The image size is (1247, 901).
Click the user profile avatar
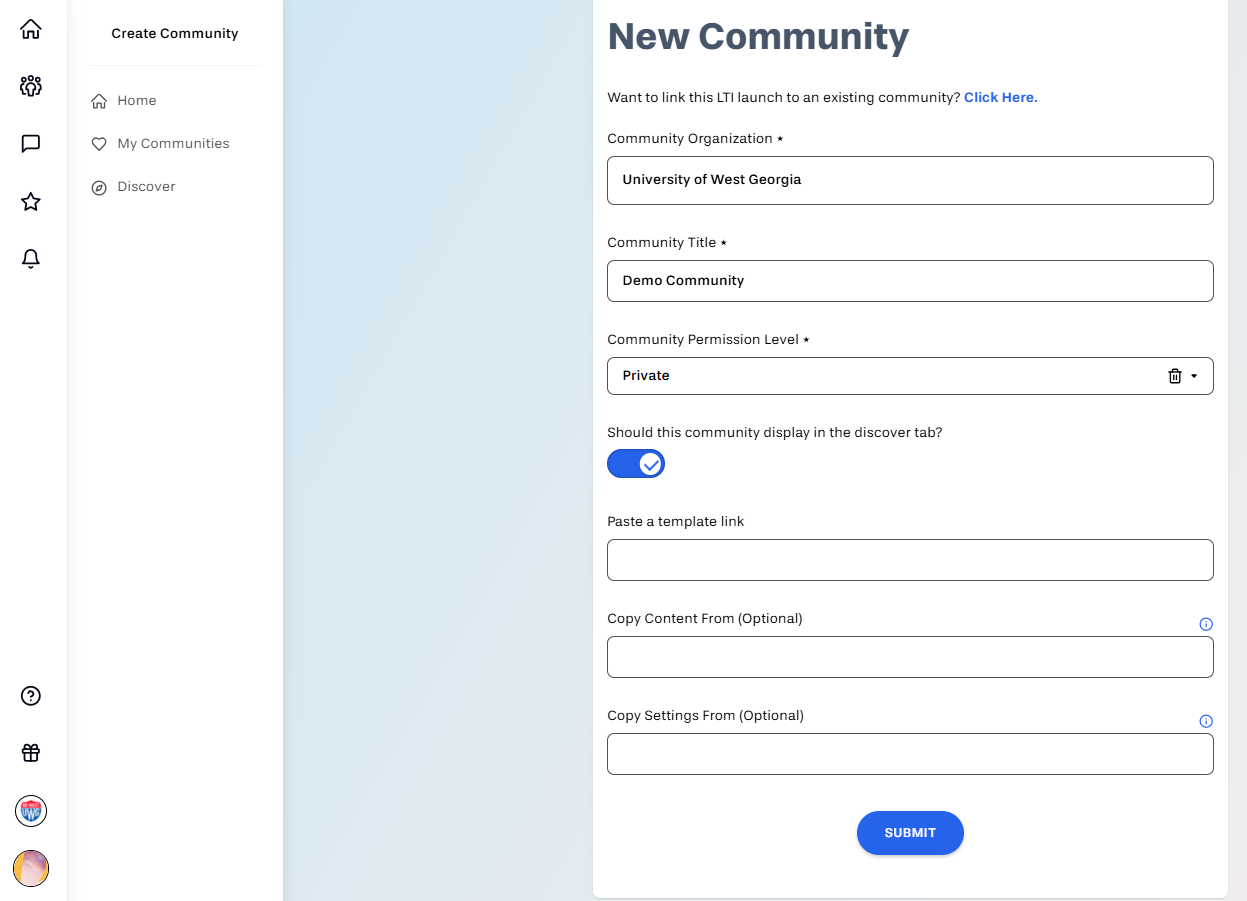coord(31,868)
